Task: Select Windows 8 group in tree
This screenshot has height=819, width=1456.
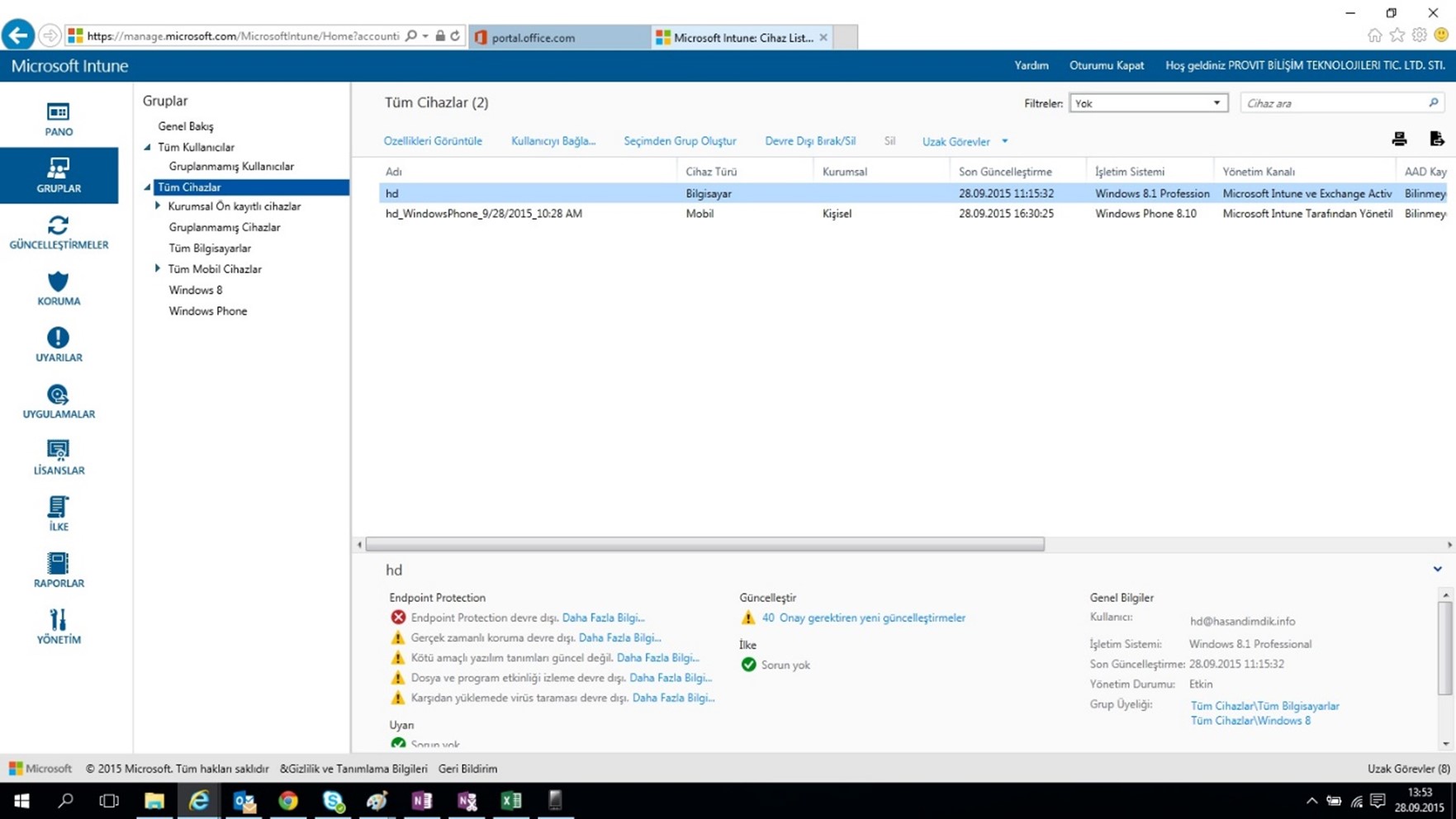Action: click(196, 290)
